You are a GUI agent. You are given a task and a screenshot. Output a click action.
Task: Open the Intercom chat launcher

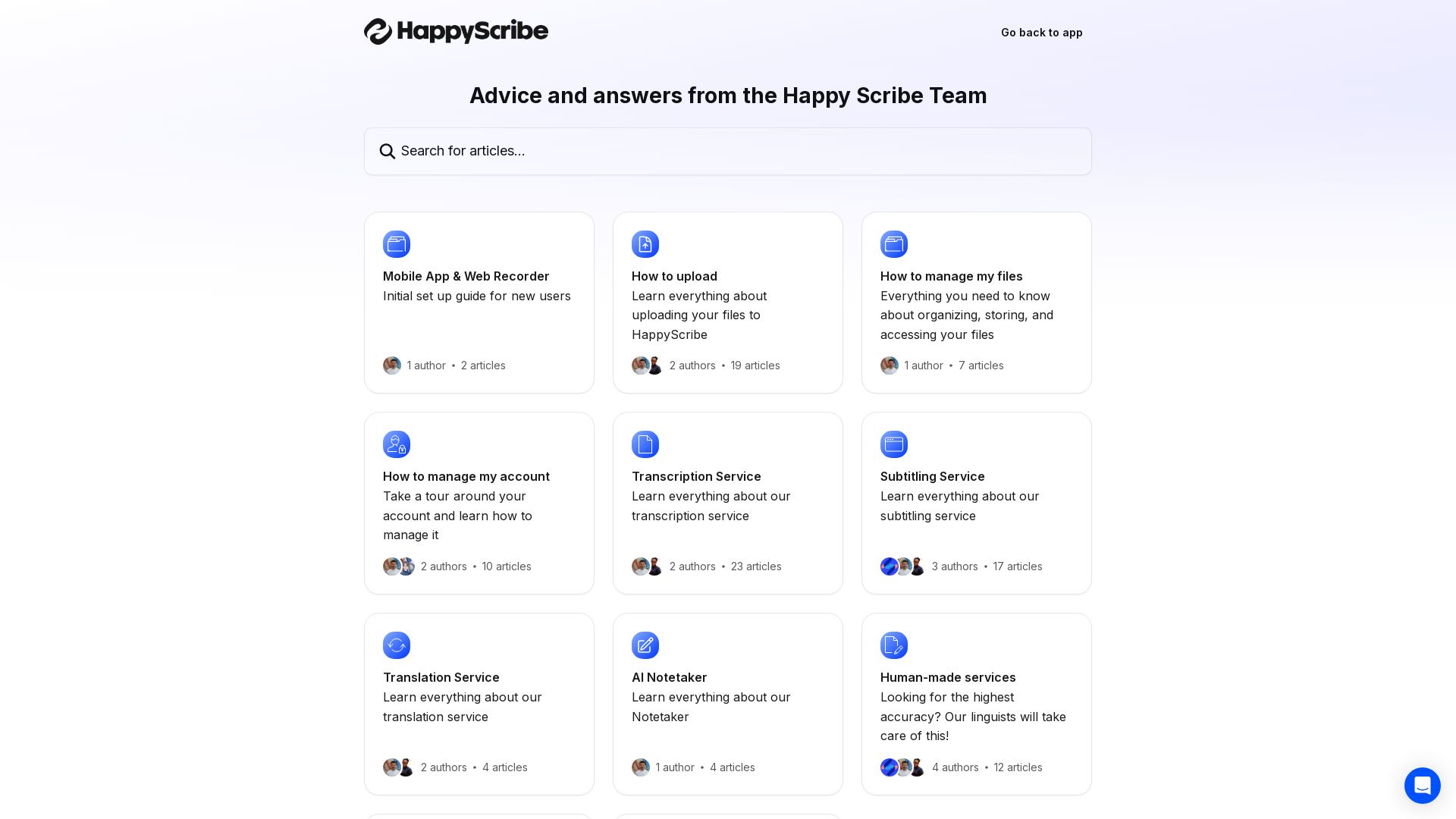[x=1422, y=786]
